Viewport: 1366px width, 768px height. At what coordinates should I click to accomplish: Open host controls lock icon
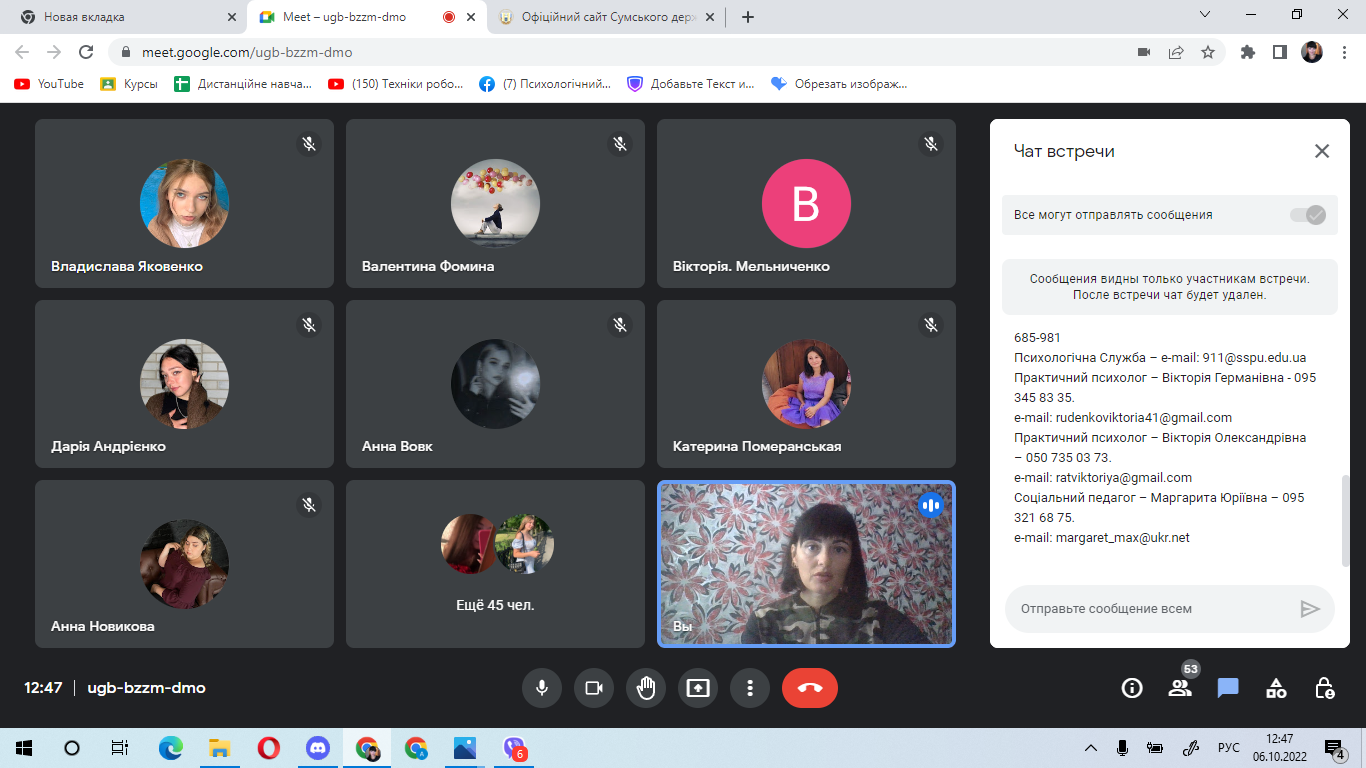(1324, 688)
